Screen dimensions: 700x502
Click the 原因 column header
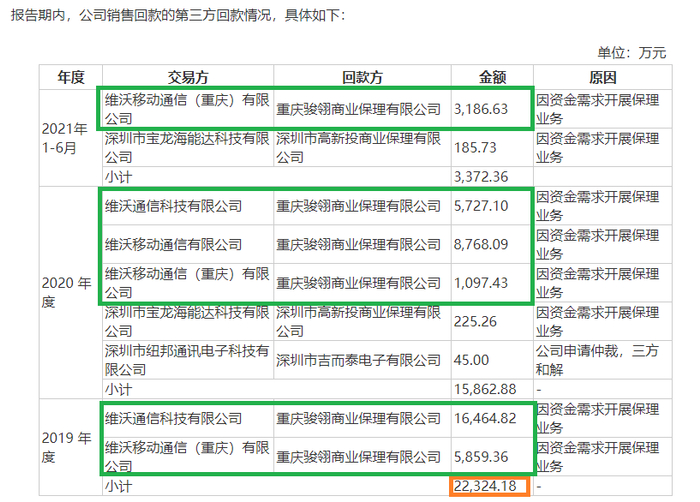[603, 77]
